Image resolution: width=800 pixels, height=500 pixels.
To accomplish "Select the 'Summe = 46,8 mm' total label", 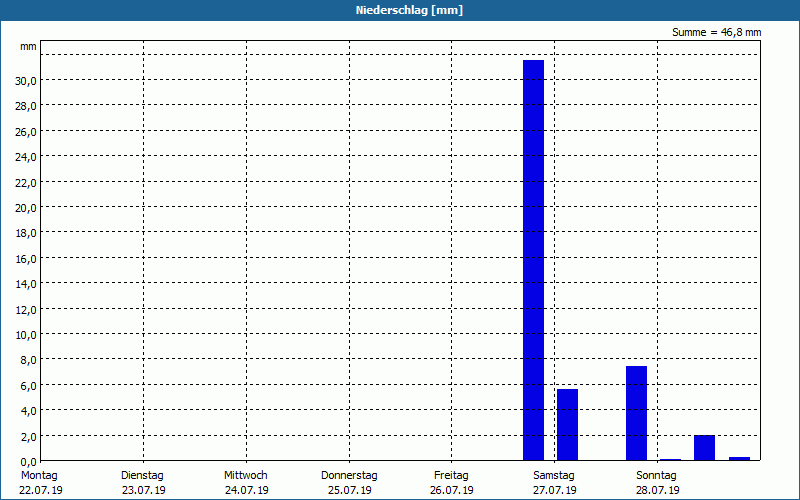I will click(716, 32).
